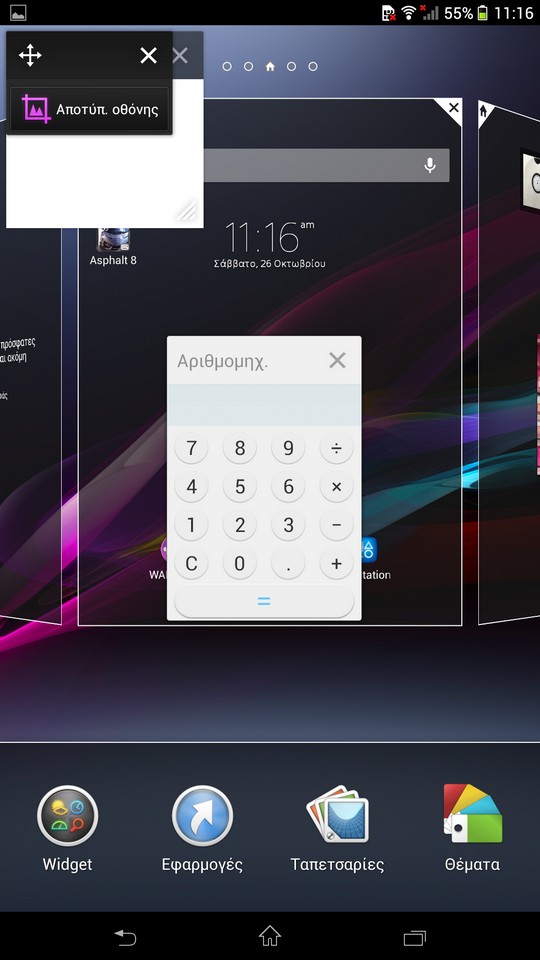Image resolution: width=540 pixels, height=960 pixels.
Task: Close the Αριθμομηχ. calculator small app
Action: pyautogui.click(x=337, y=361)
